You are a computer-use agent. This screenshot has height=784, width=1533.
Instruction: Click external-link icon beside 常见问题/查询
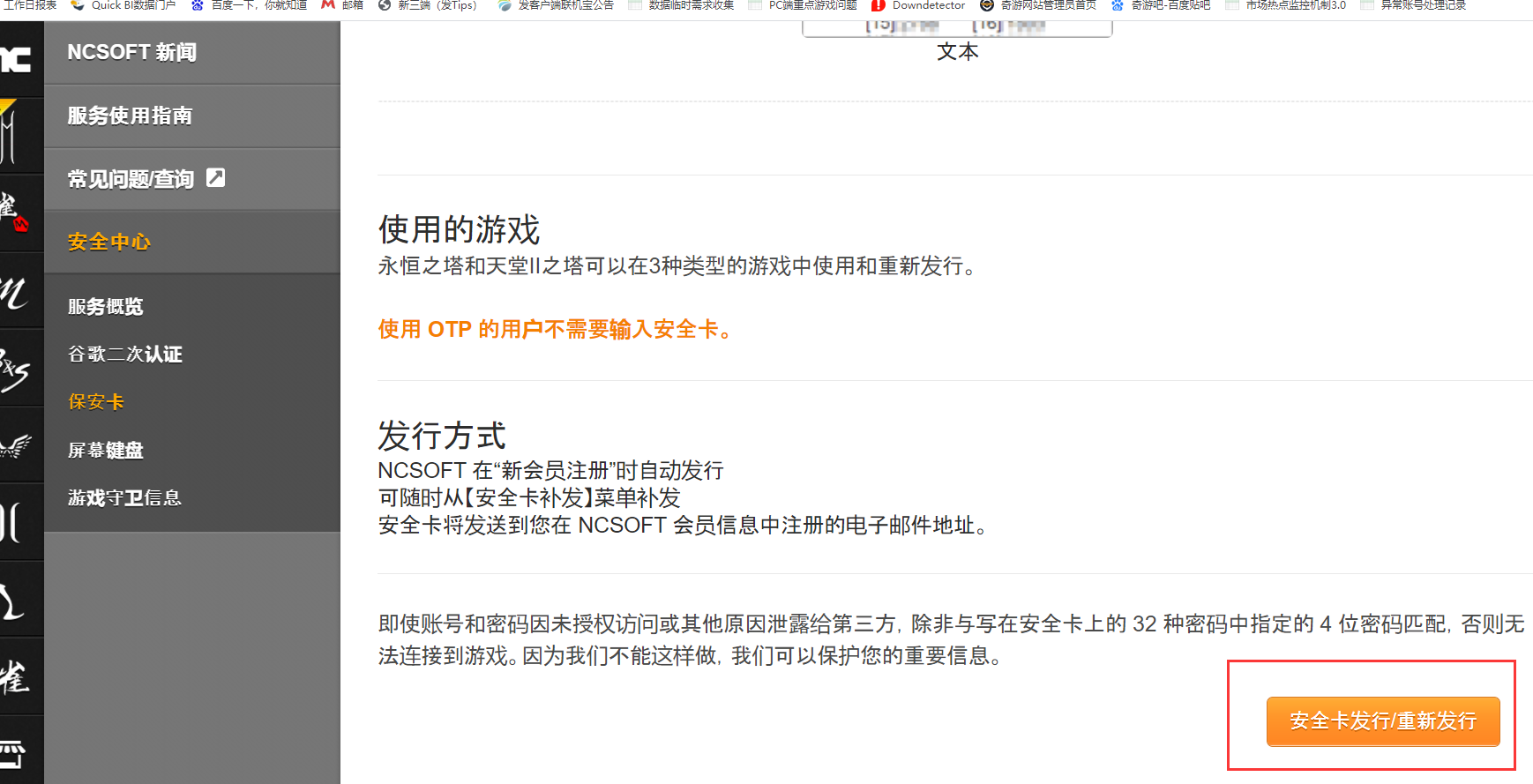click(216, 177)
